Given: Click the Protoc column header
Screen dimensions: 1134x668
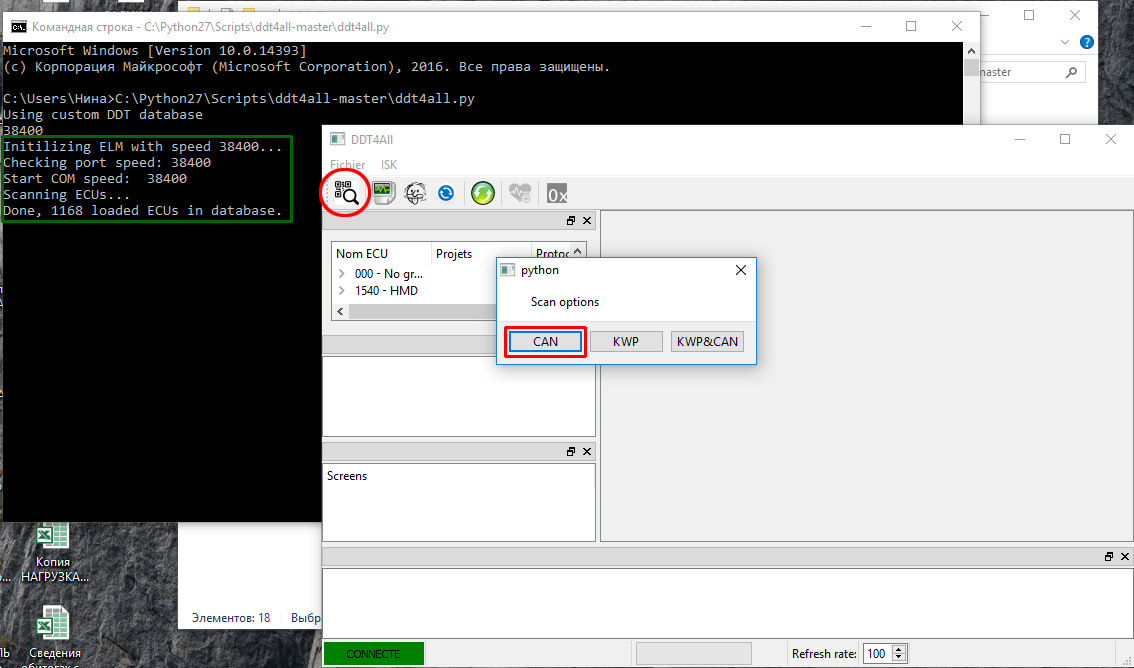Looking at the screenshot, I should pos(551,254).
